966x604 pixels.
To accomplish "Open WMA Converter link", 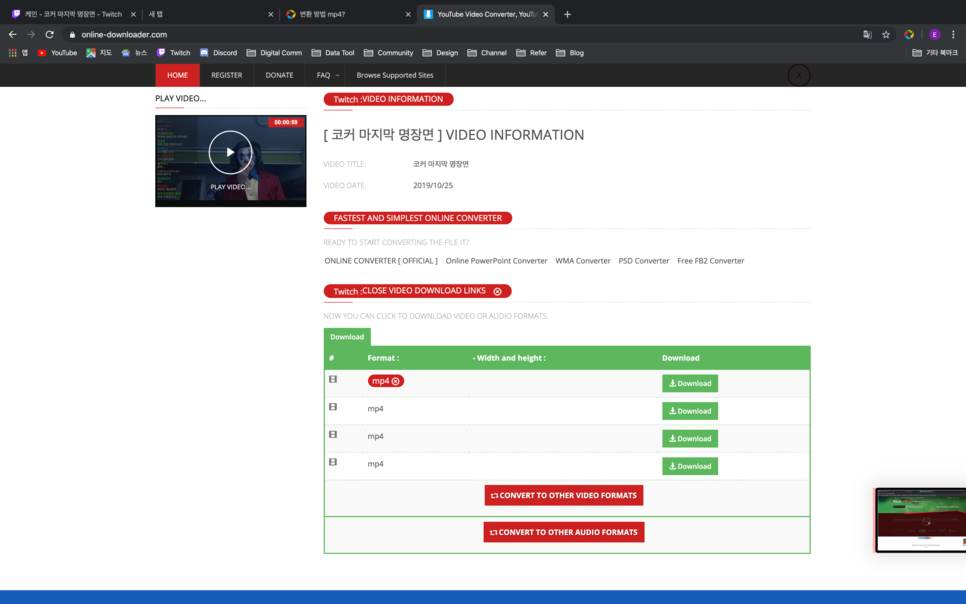I will [583, 261].
